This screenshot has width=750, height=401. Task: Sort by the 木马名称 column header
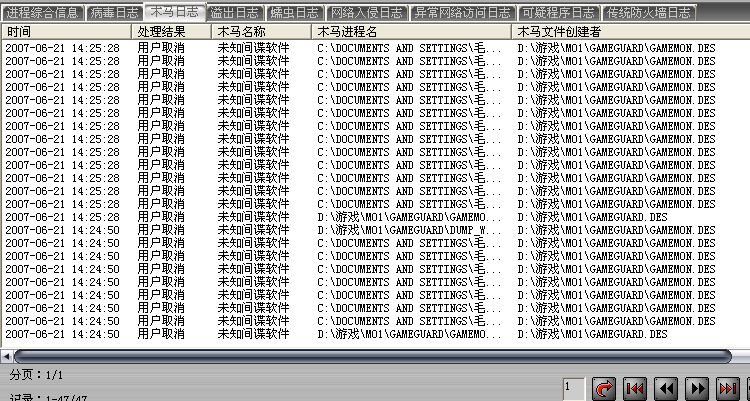tap(261, 32)
